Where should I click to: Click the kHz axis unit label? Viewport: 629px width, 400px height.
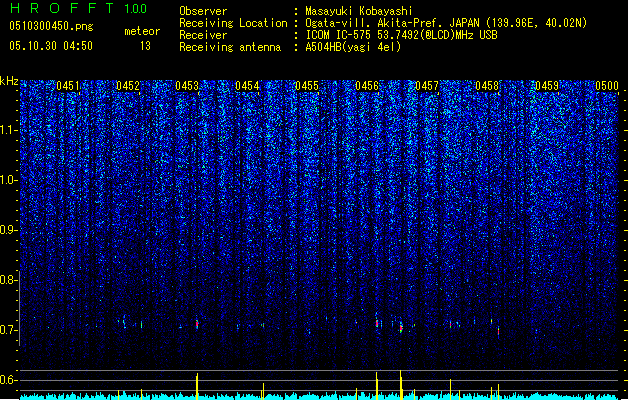[9, 81]
